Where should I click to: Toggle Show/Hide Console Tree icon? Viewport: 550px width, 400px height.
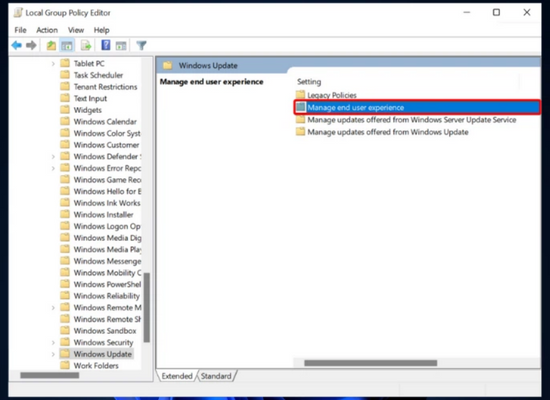(x=67, y=45)
